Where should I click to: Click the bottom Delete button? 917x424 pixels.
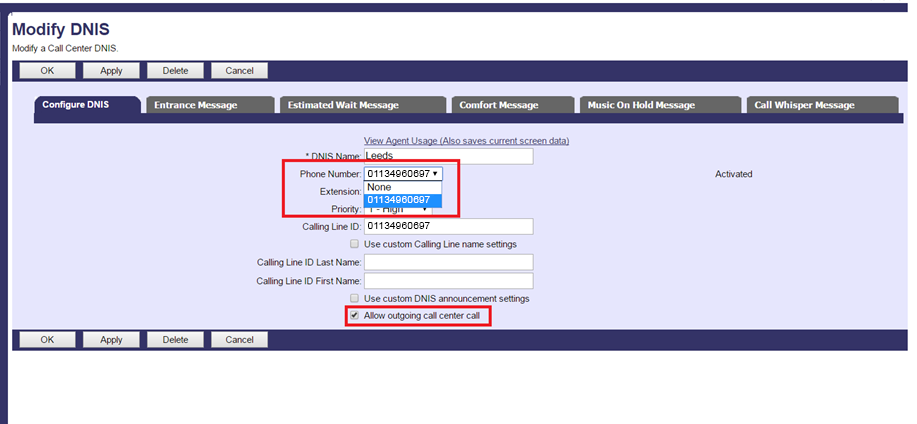pyautogui.click(x=175, y=340)
